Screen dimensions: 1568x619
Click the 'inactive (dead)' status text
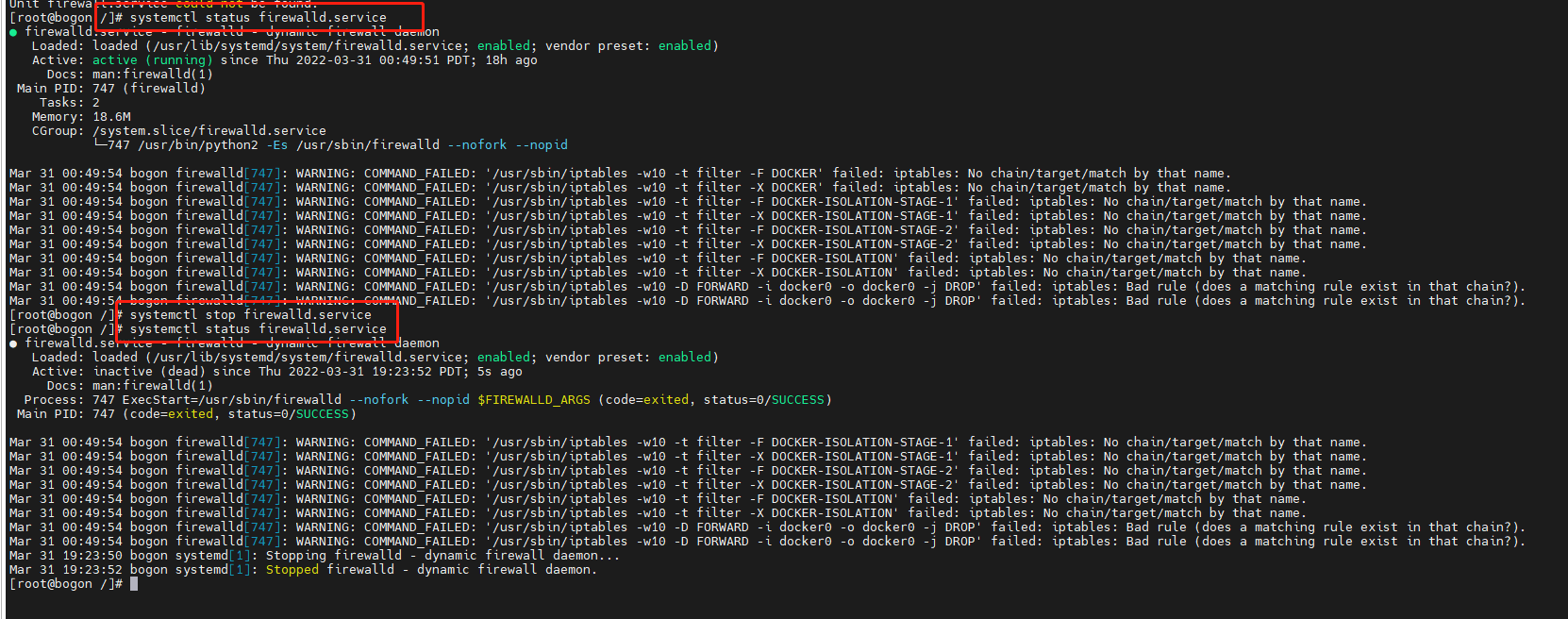pos(148,372)
